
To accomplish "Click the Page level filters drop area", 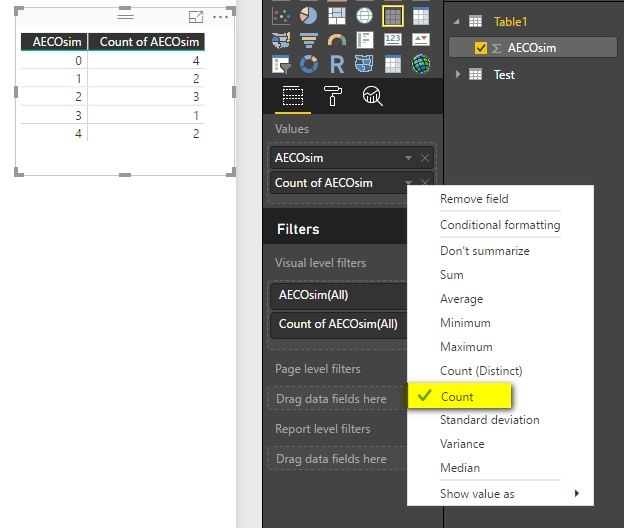I will tap(337, 399).
